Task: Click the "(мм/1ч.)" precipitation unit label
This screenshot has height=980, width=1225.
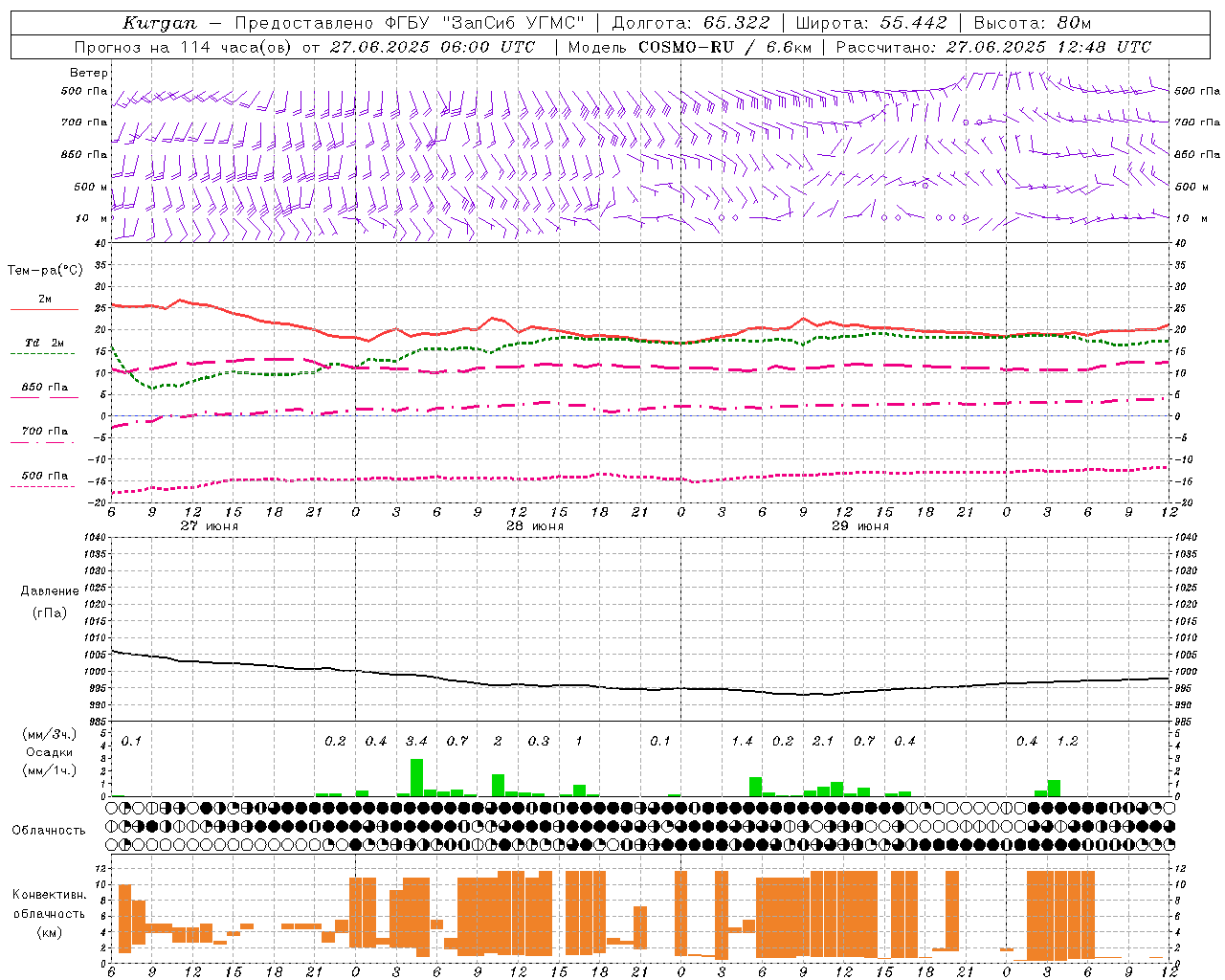Action: click(49, 769)
